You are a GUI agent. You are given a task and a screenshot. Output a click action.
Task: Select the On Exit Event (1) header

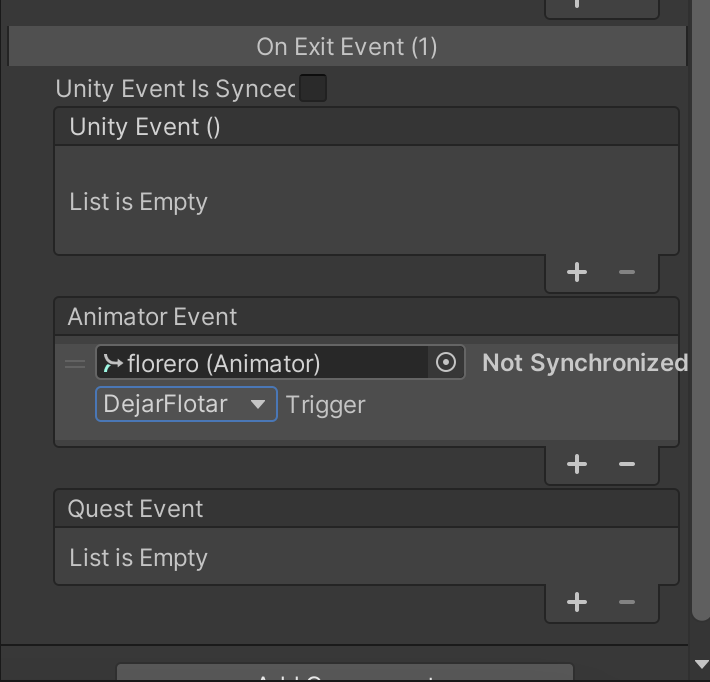347,46
